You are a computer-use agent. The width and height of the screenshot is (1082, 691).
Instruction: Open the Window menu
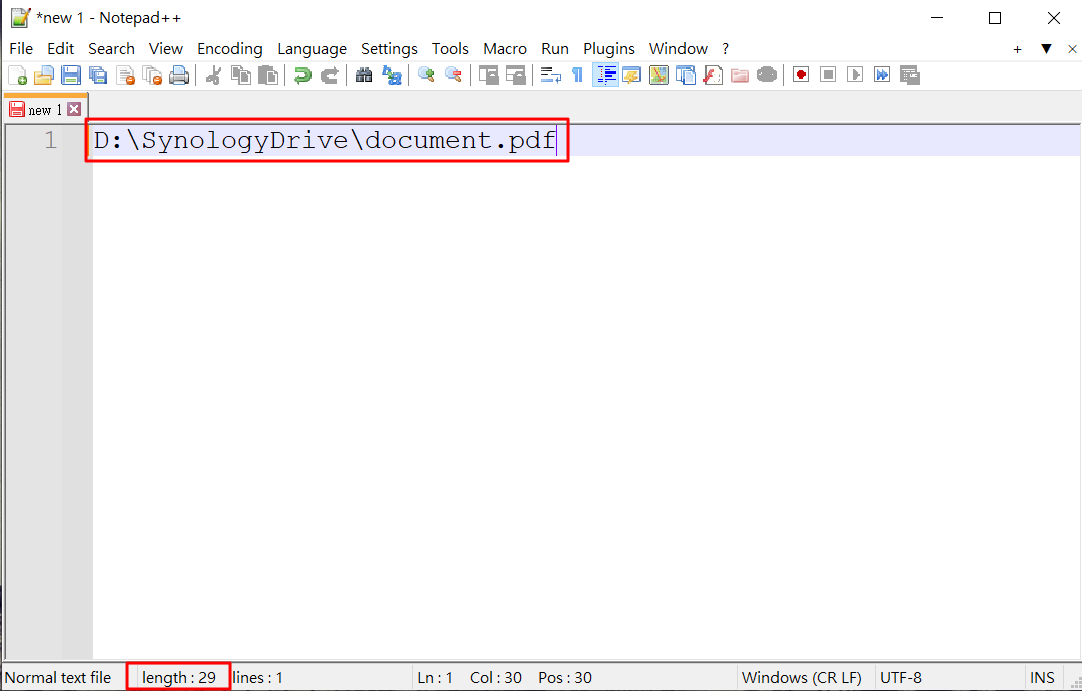(x=678, y=49)
